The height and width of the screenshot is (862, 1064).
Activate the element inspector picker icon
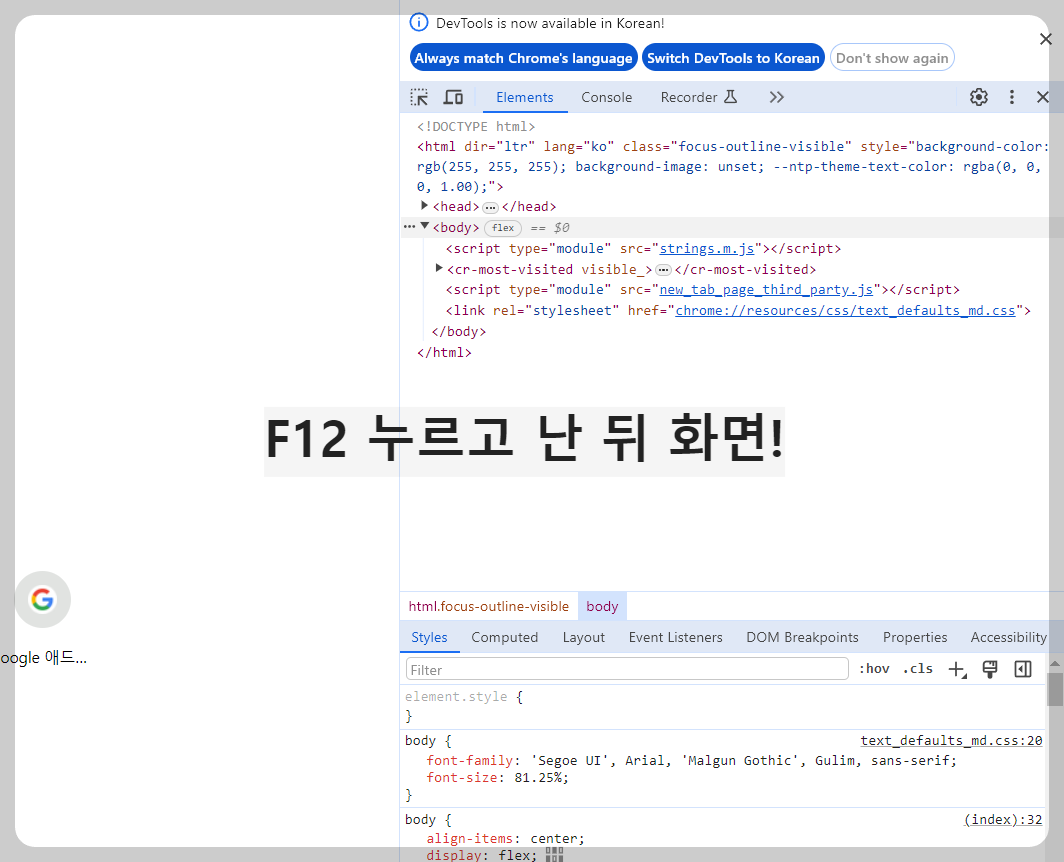pyautogui.click(x=419, y=97)
